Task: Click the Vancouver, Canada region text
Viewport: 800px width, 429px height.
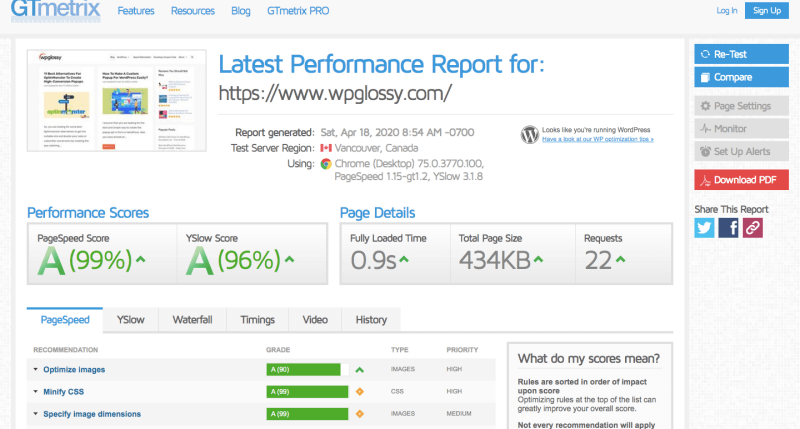Action: tap(377, 148)
